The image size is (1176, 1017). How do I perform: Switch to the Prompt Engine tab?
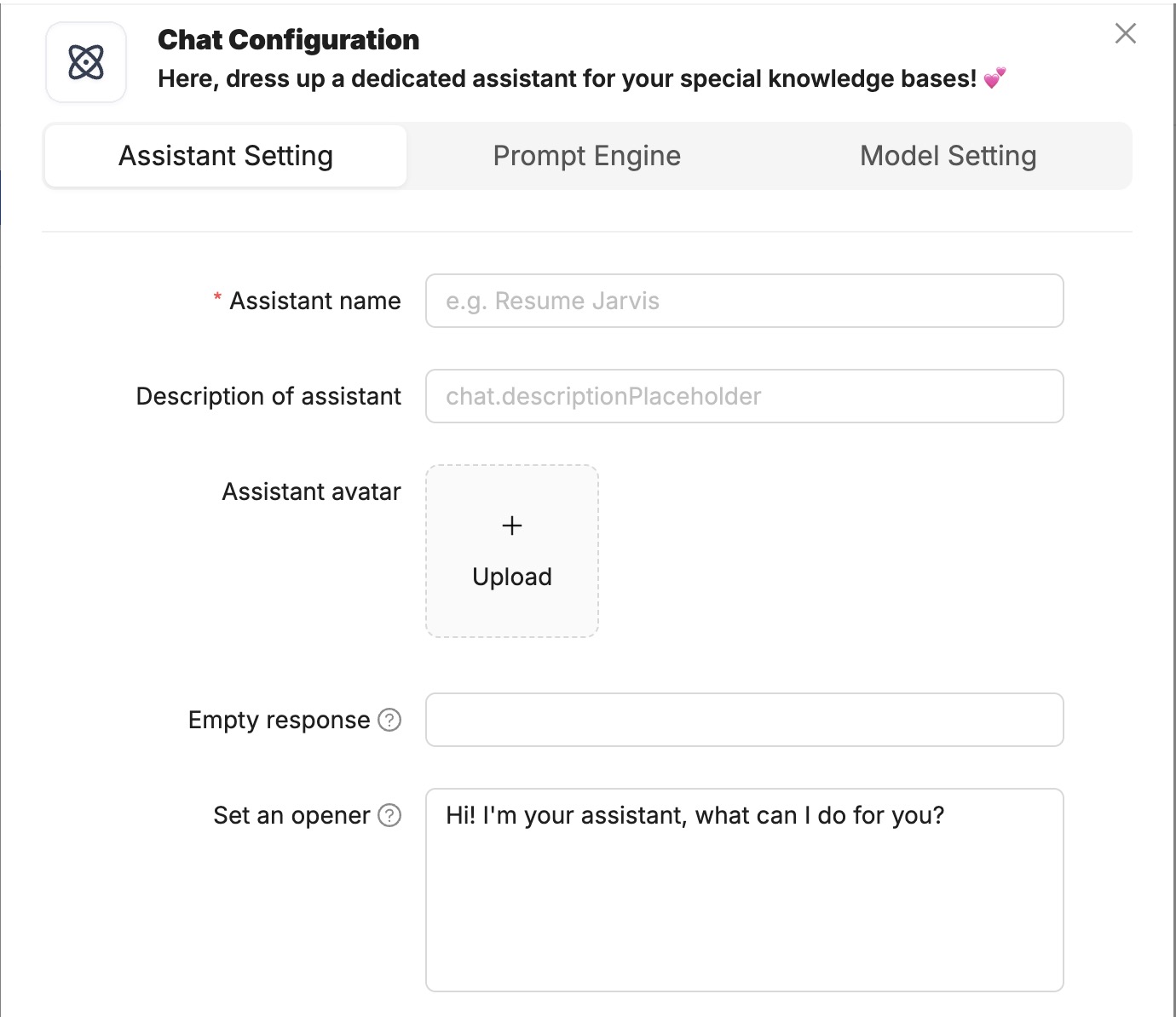click(585, 155)
